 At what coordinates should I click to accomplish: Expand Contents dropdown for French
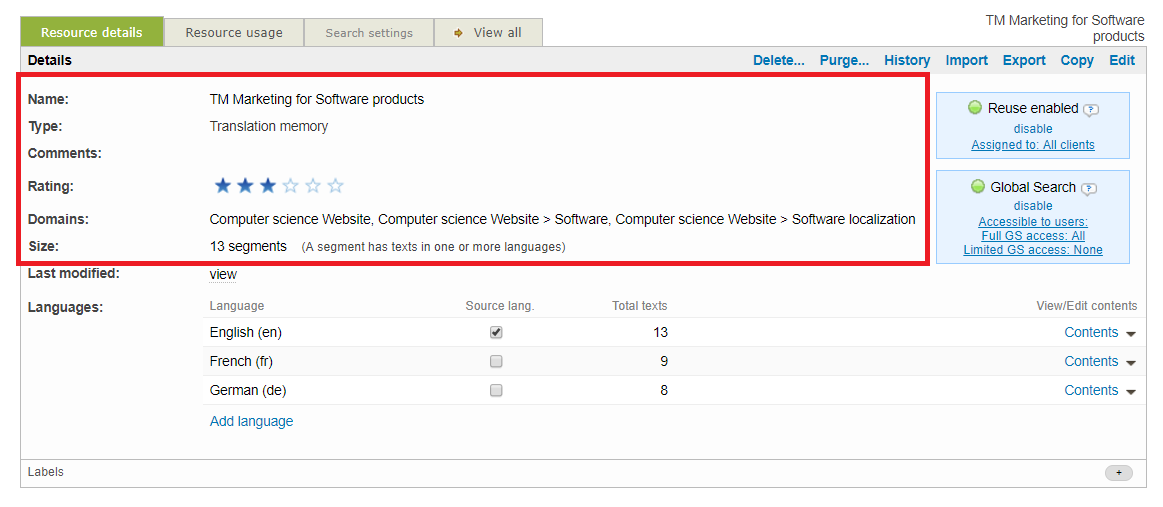tap(1131, 363)
